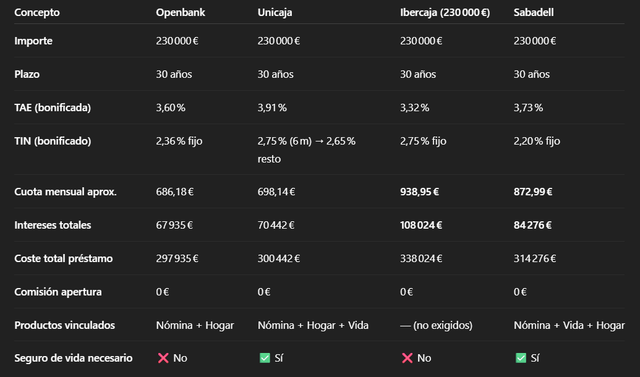Click the Concepto header cell

click(37, 12)
